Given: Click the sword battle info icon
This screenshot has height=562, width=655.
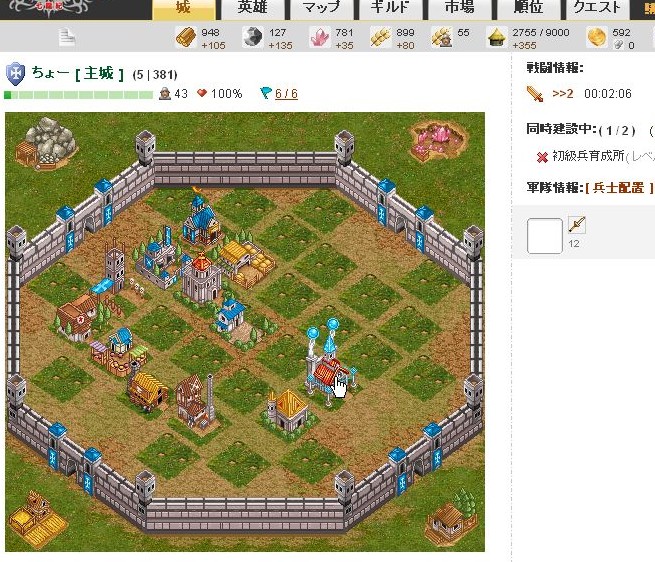Looking at the screenshot, I should [x=535, y=94].
